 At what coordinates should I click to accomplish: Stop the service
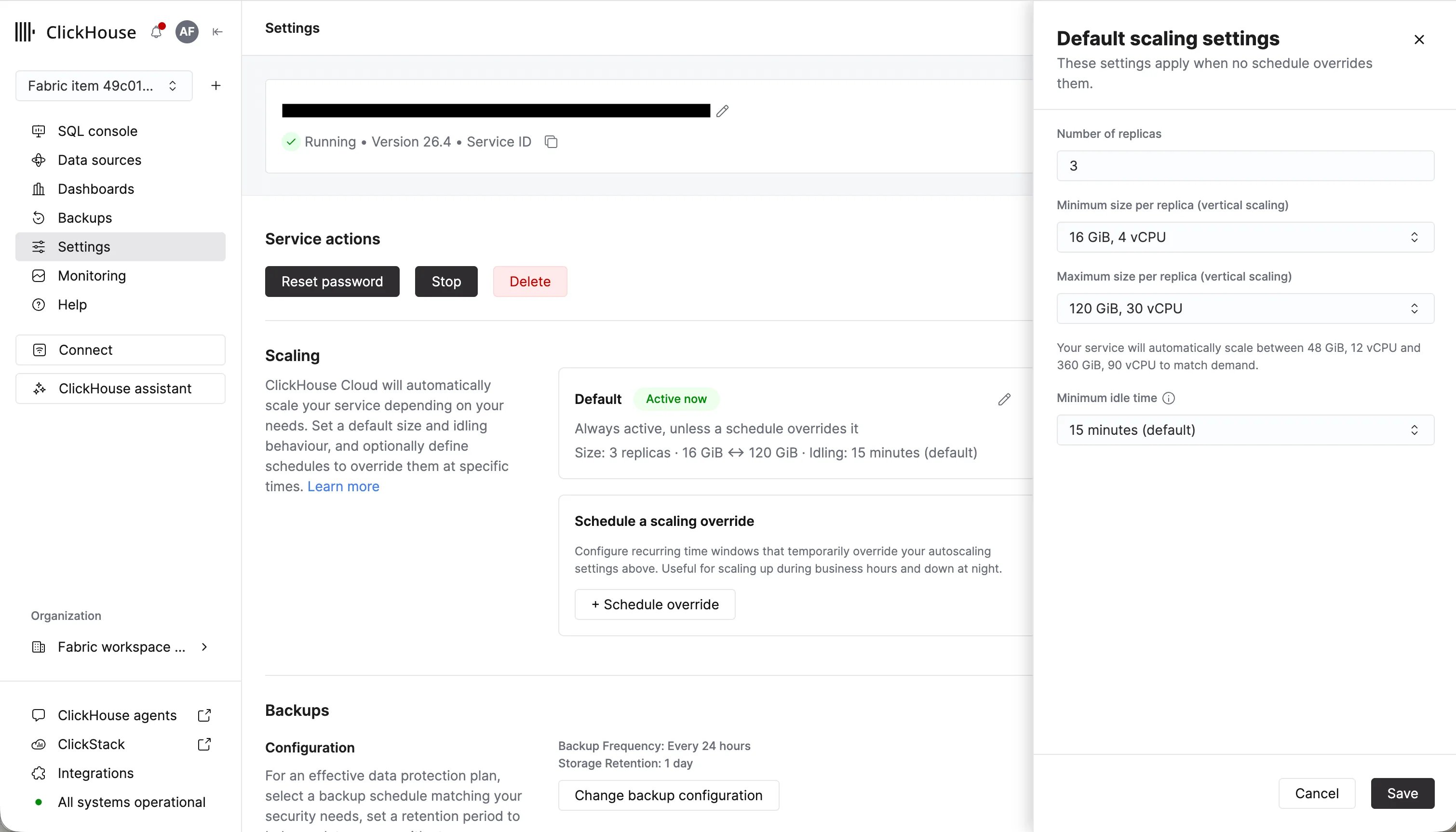pyautogui.click(x=446, y=282)
